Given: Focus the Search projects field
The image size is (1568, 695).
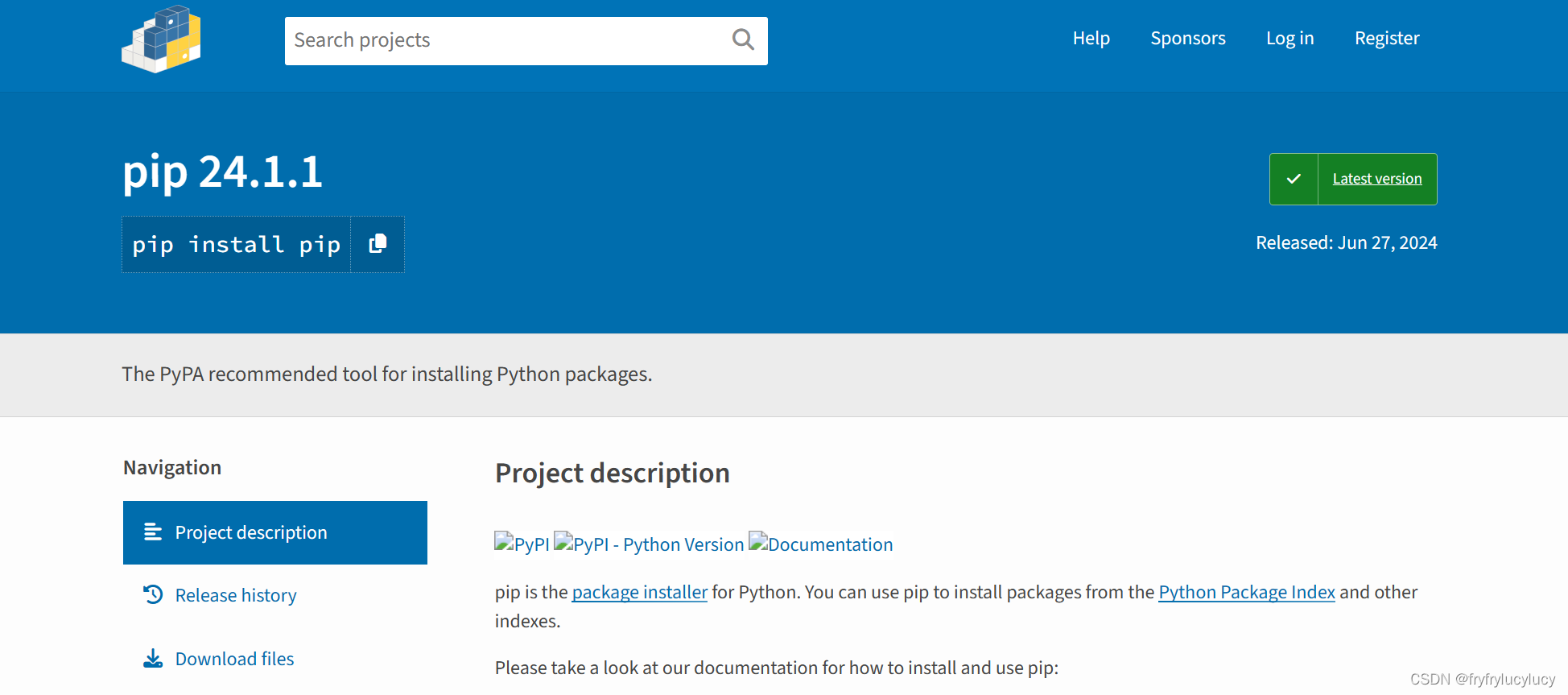Looking at the screenshot, I should click(x=507, y=40).
